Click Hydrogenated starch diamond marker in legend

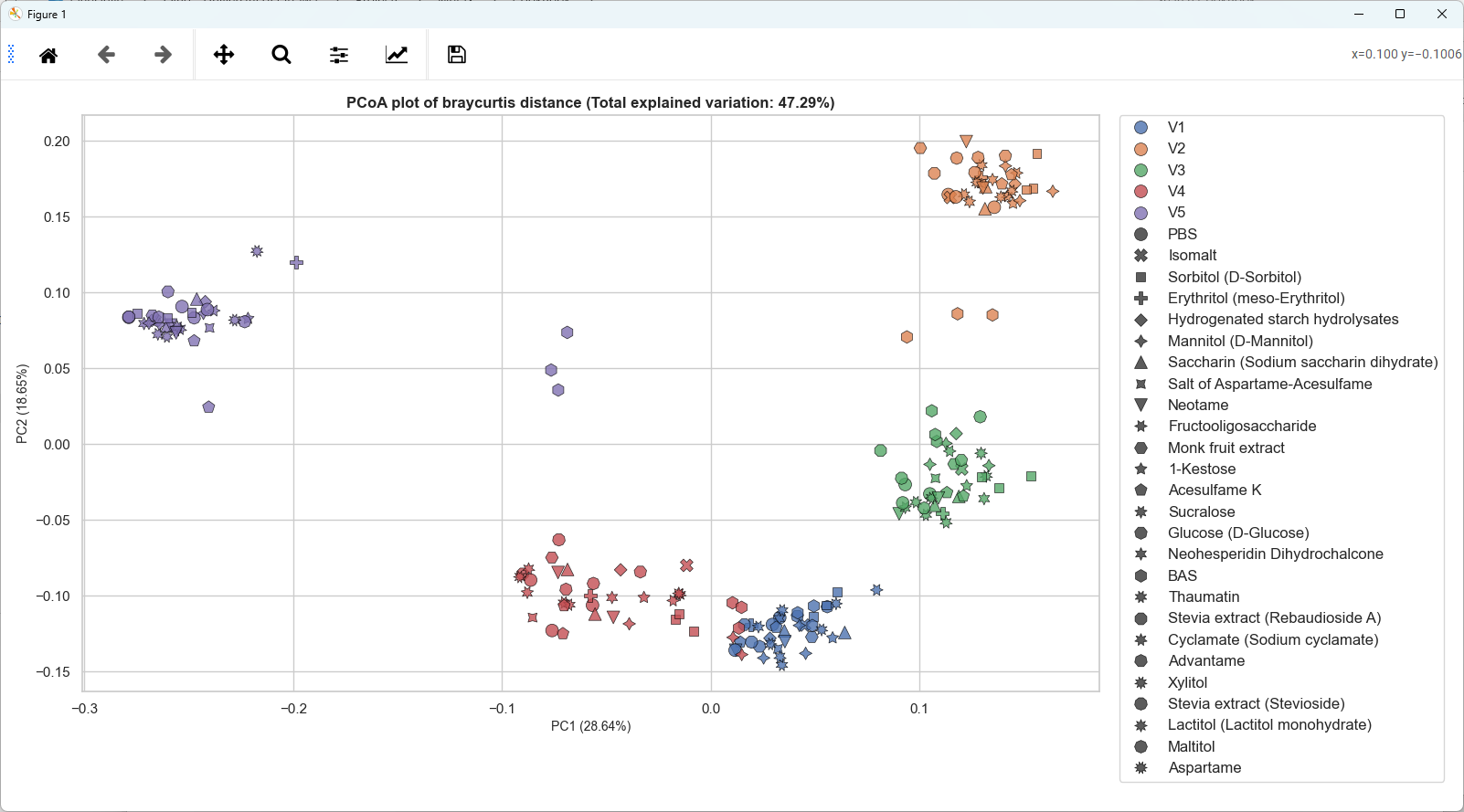pyautogui.click(x=1140, y=320)
